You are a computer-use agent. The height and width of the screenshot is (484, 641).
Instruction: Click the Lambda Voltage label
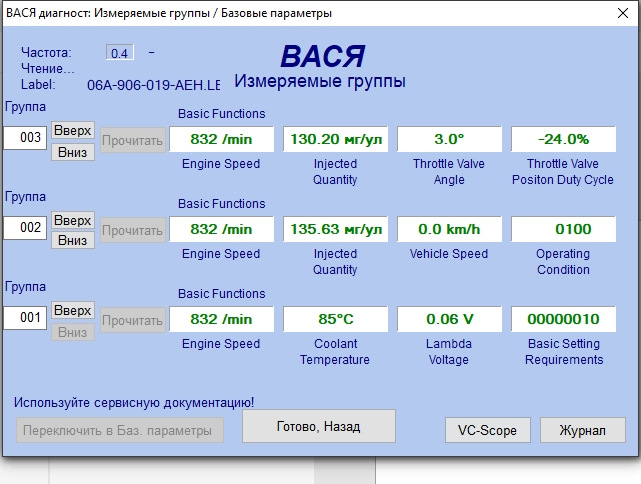click(449, 352)
